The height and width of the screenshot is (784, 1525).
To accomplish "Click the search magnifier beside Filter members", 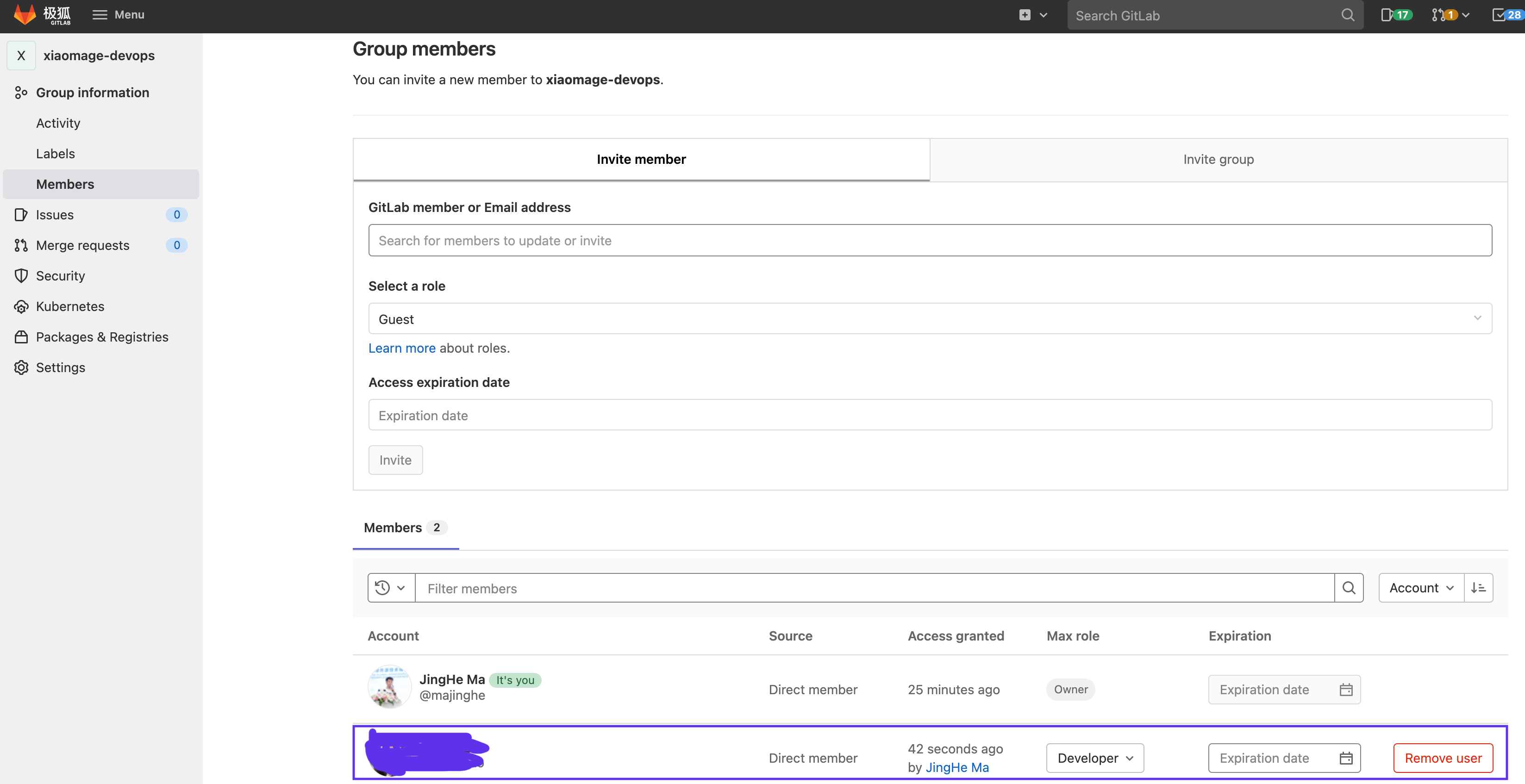I will (x=1349, y=588).
